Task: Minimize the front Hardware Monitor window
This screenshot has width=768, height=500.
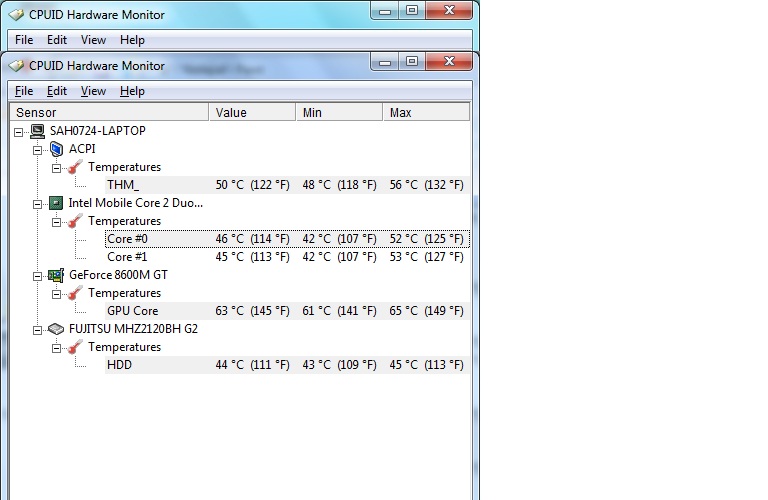Action: click(385, 62)
